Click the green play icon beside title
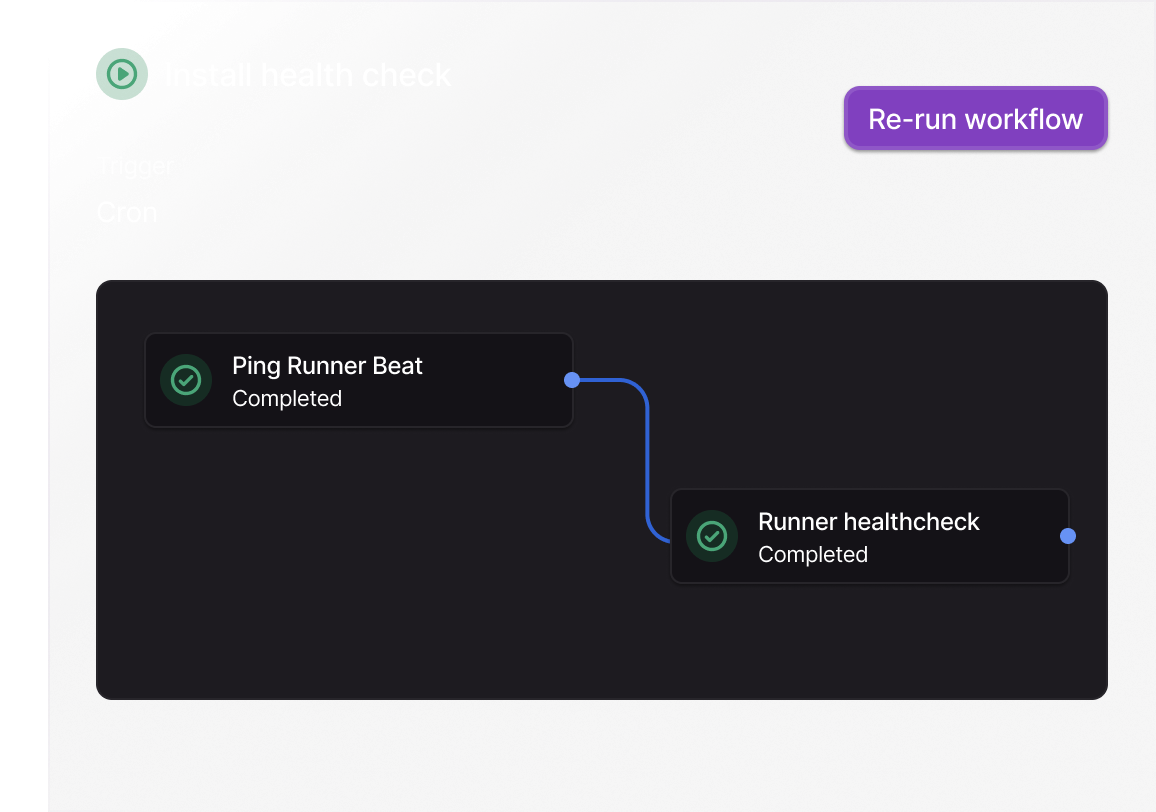 122,74
